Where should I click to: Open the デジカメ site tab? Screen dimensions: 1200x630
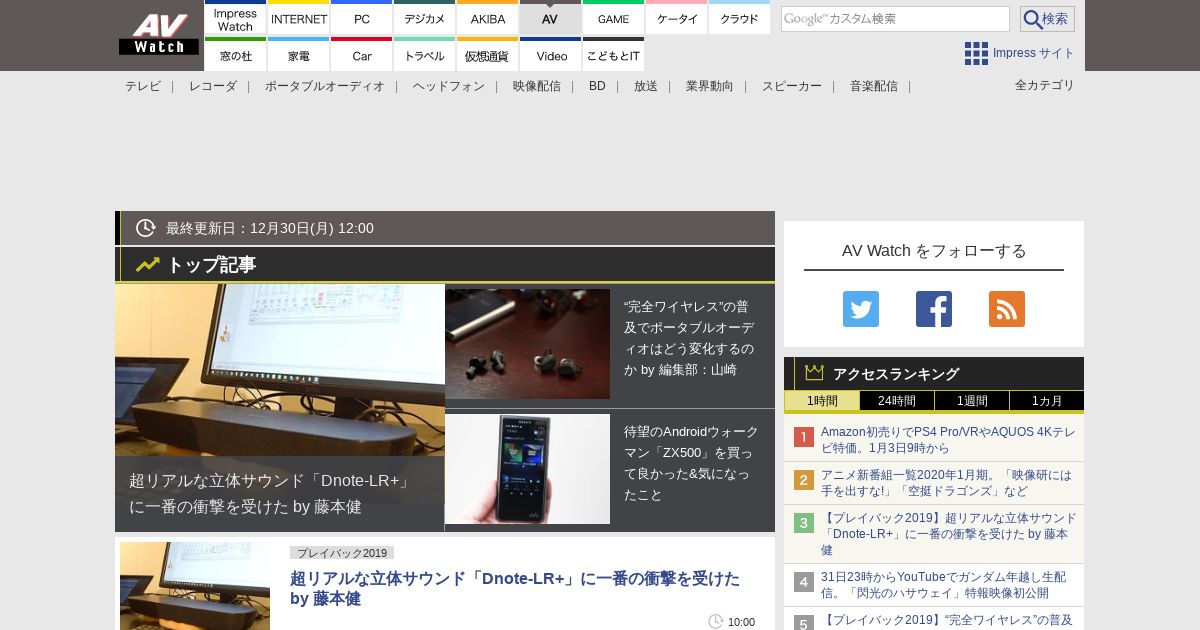pyautogui.click(x=424, y=18)
